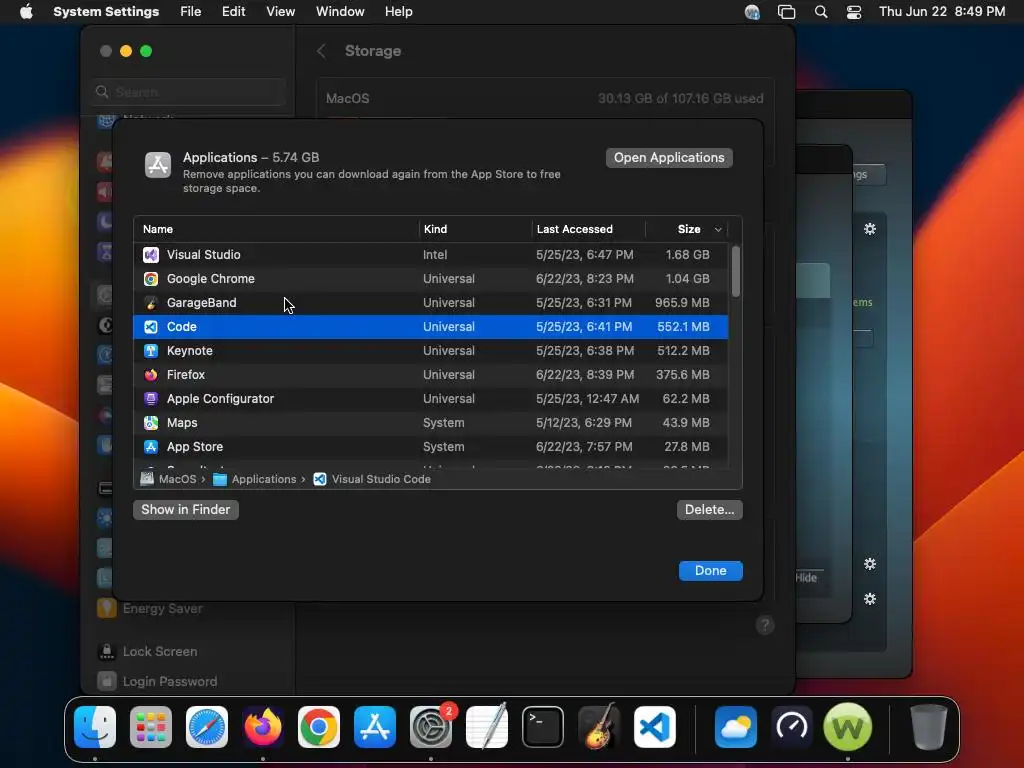The image size is (1024, 768).
Task: Launch Visual Studio Code from the Dock
Action: coord(655,727)
